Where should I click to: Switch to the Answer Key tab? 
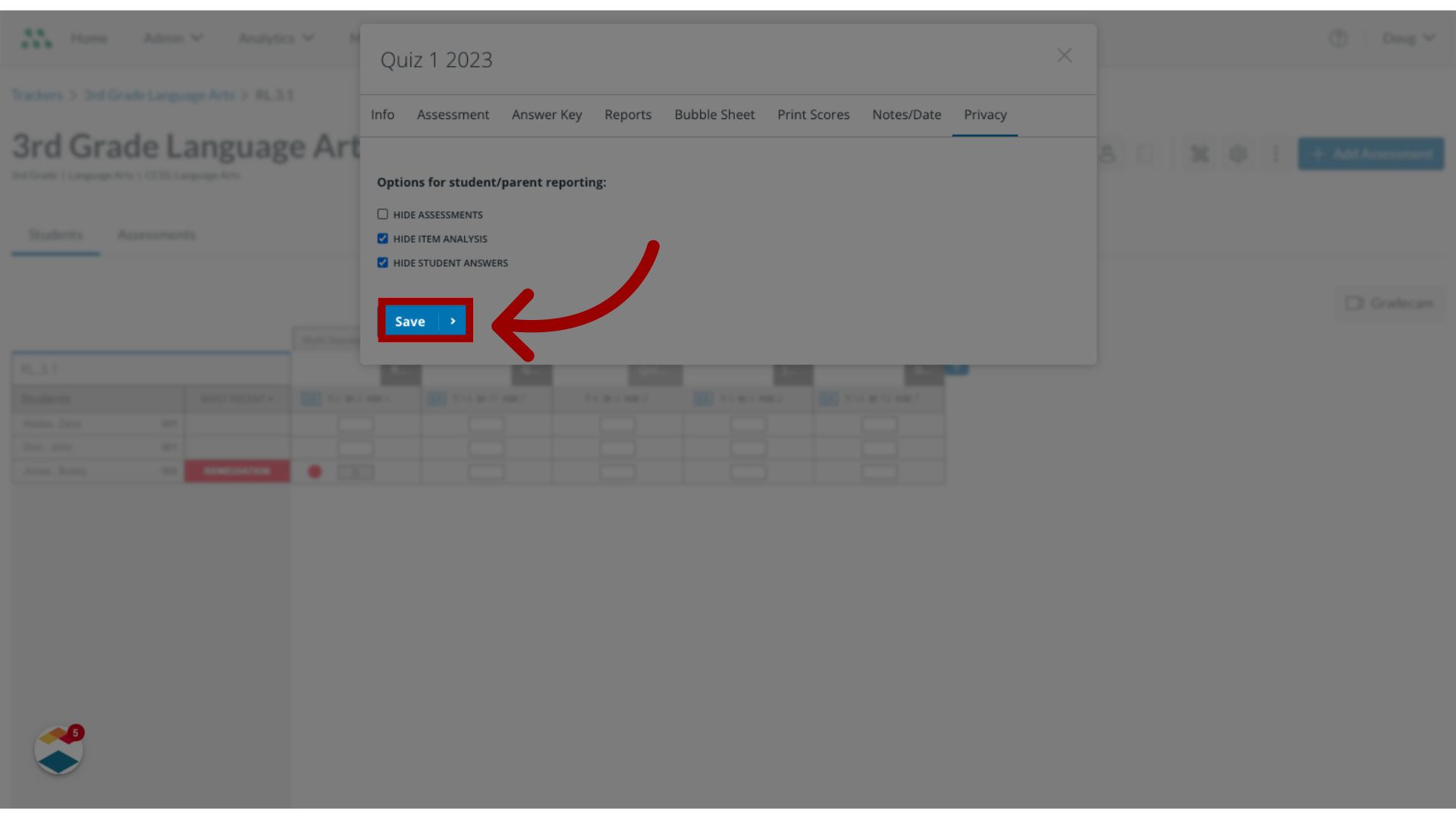(547, 114)
